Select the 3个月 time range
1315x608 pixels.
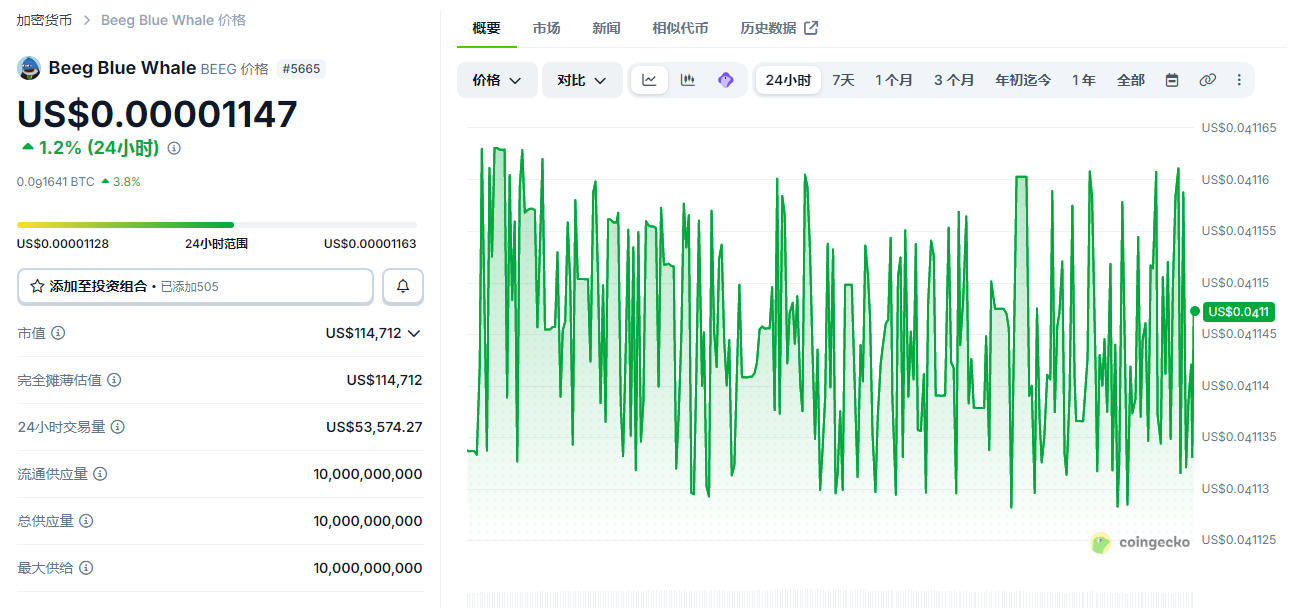954,80
